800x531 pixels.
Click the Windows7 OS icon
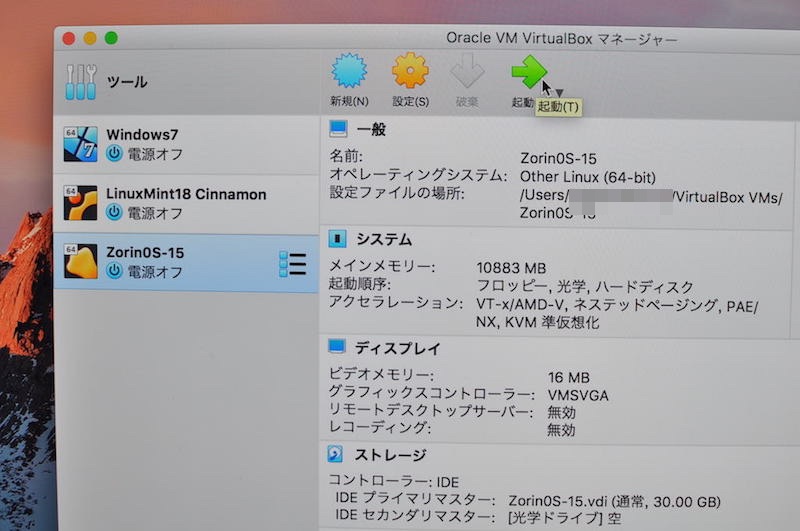pyautogui.click(x=81, y=144)
